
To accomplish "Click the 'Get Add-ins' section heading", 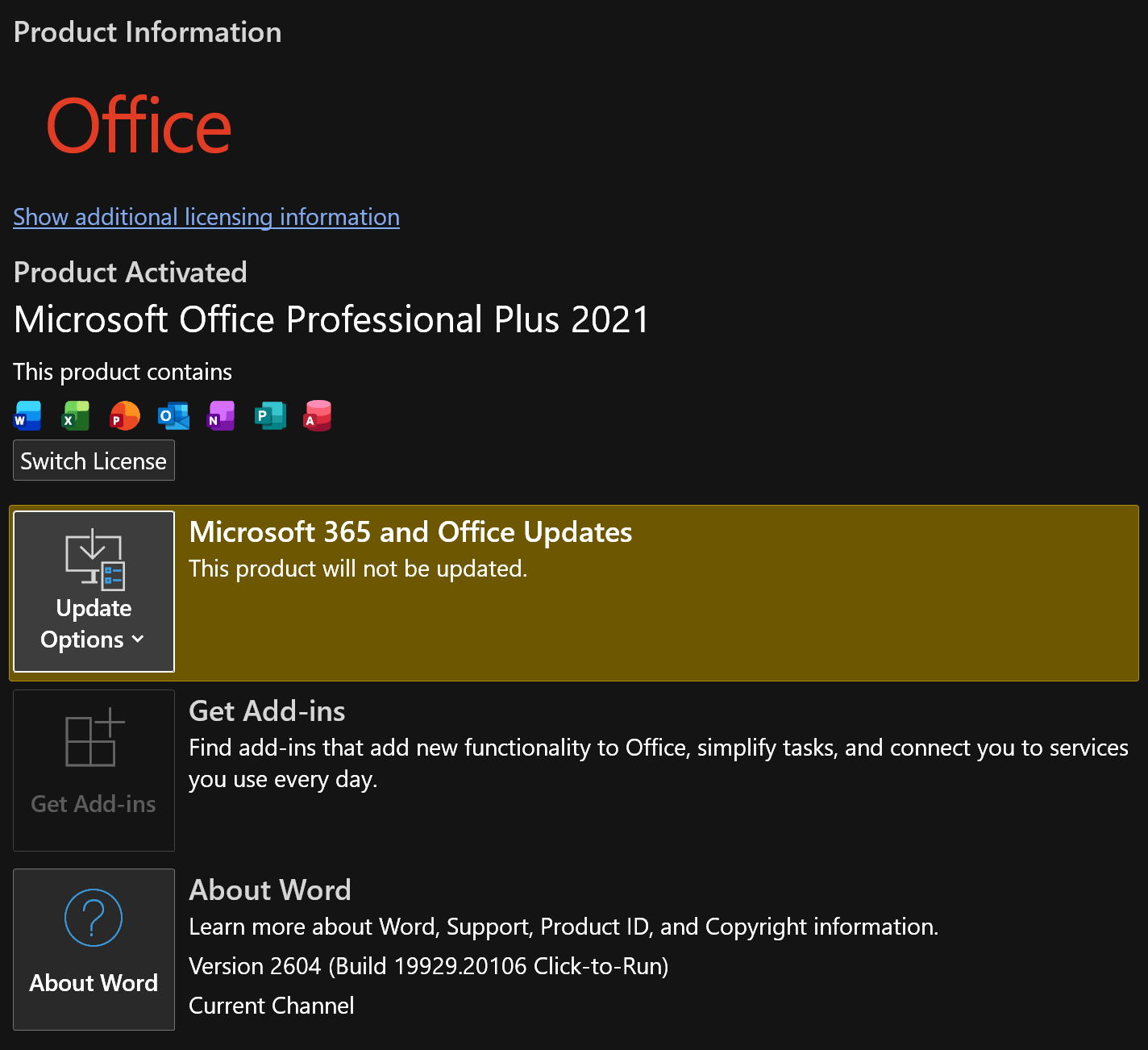I will (x=267, y=711).
